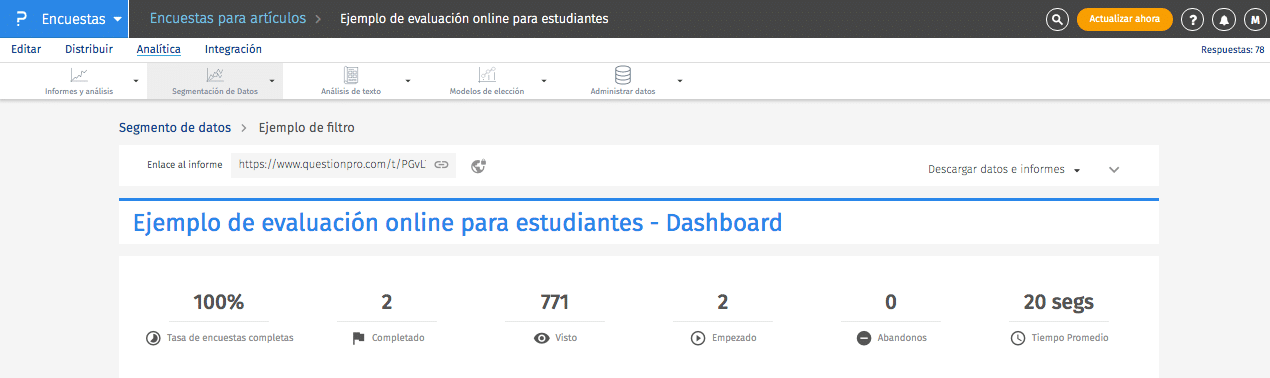Click the Completado count value 2
This screenshot has width=1270, height=378.
coord(387,302)
